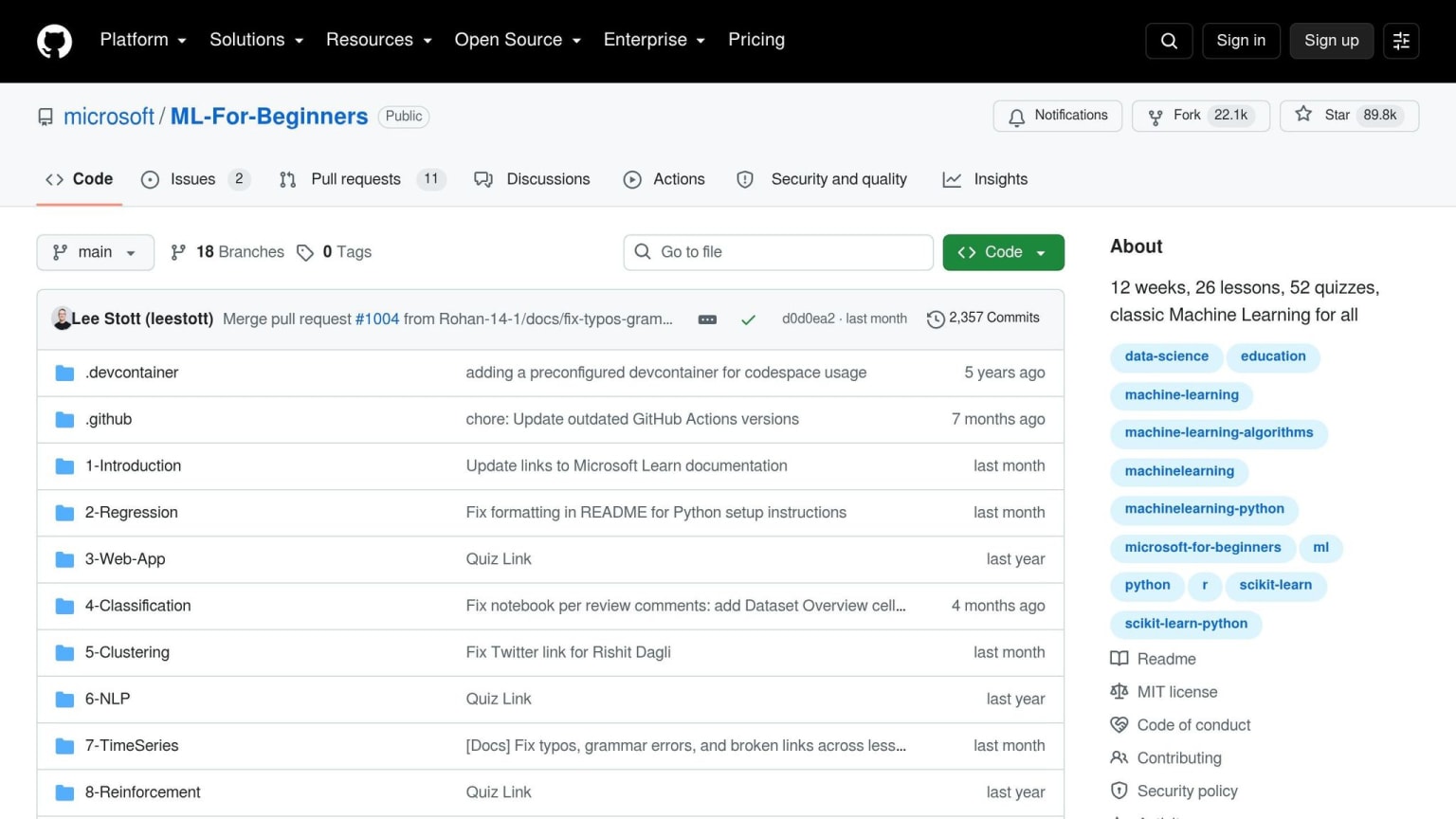This screenshot has height=819, width=1456.
Task: Open commit hash d0d0ea2
Action: pos(809,318)
